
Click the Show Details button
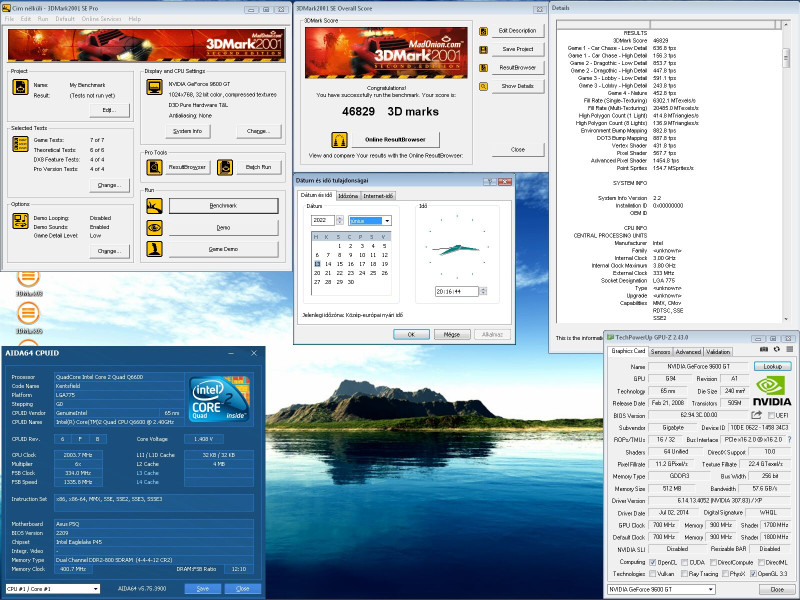tap(517, 86)
